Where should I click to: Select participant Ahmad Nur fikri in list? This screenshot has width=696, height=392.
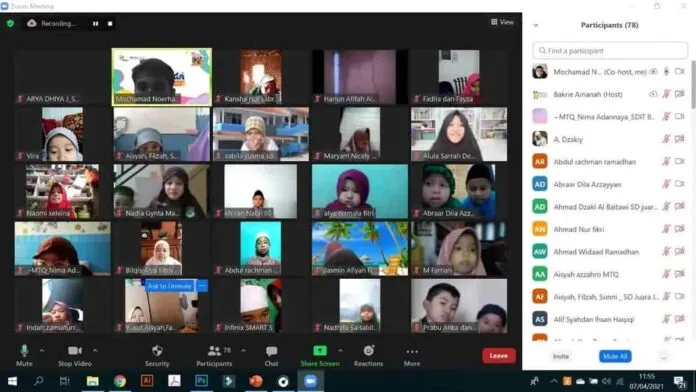tap(609, 229)
